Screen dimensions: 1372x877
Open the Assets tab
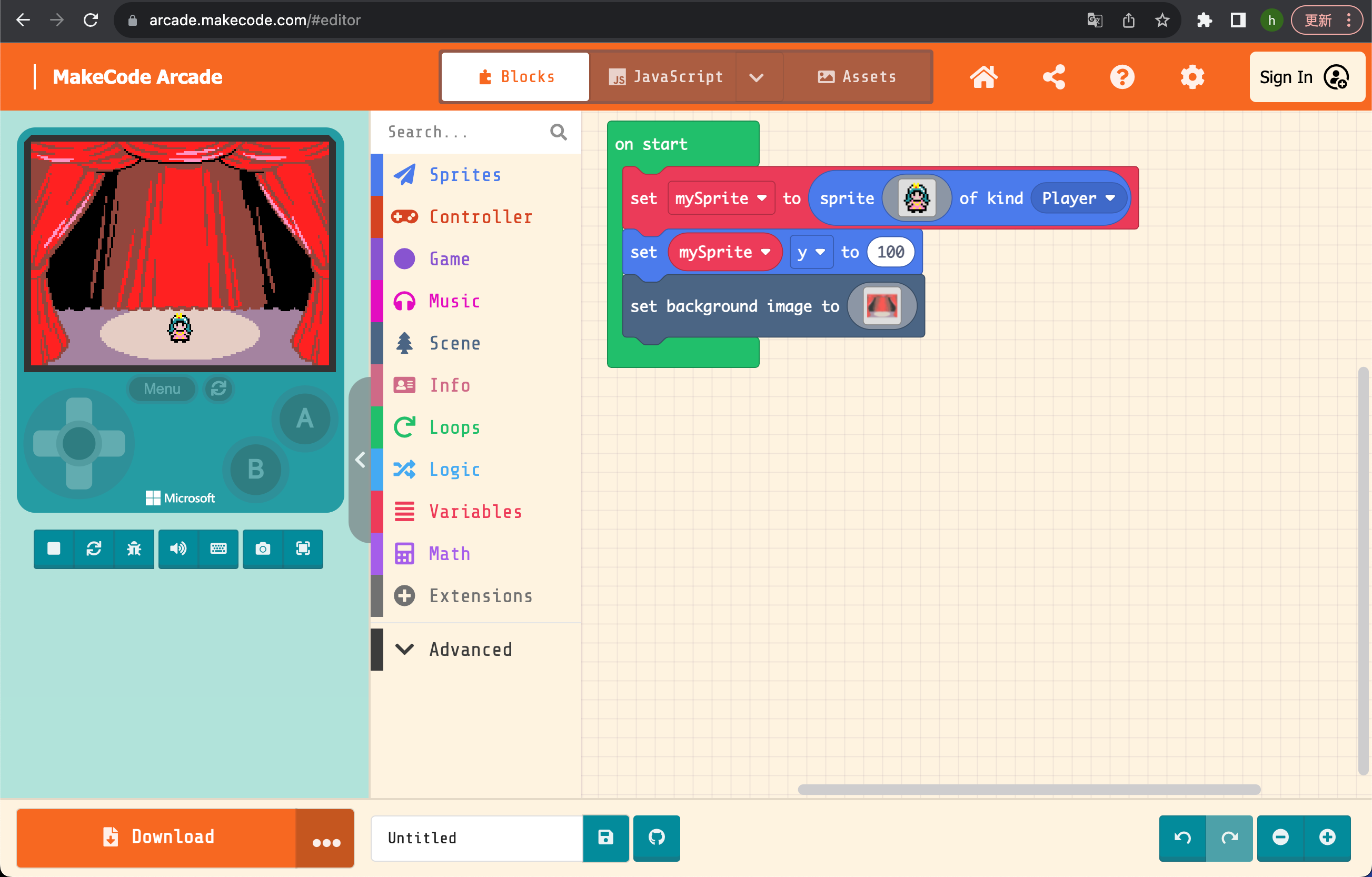(x=857, y=77)
